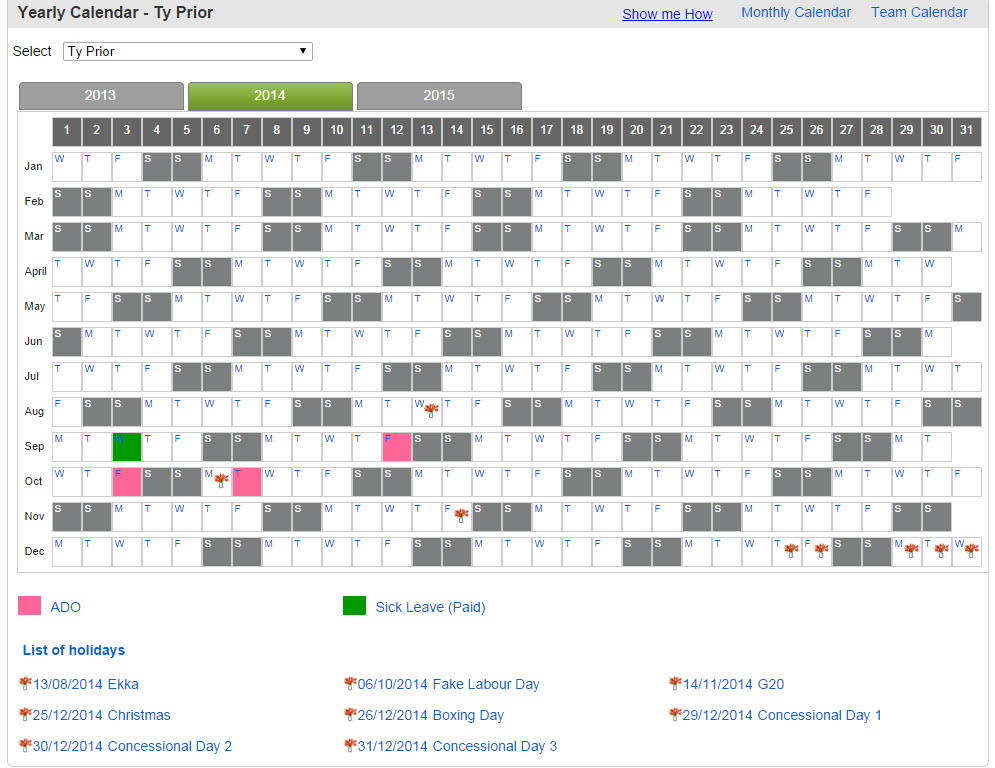The height and width of the screenshot is (768, 995).
Task: Click flower icon beside 13/08/2014 Ekka in list
Action: (x=25, y=684)
